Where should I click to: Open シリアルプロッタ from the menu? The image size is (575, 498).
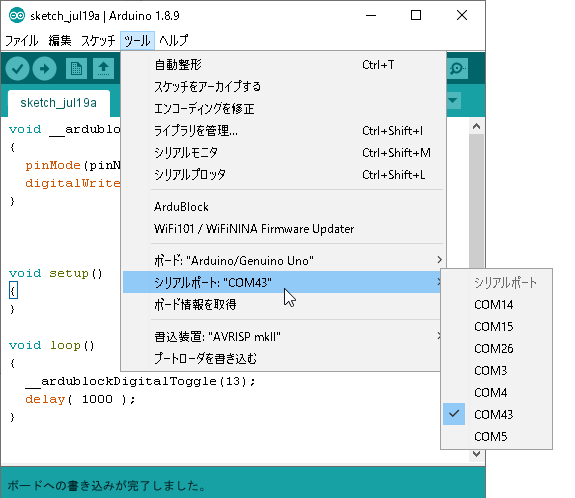(283, 175)
